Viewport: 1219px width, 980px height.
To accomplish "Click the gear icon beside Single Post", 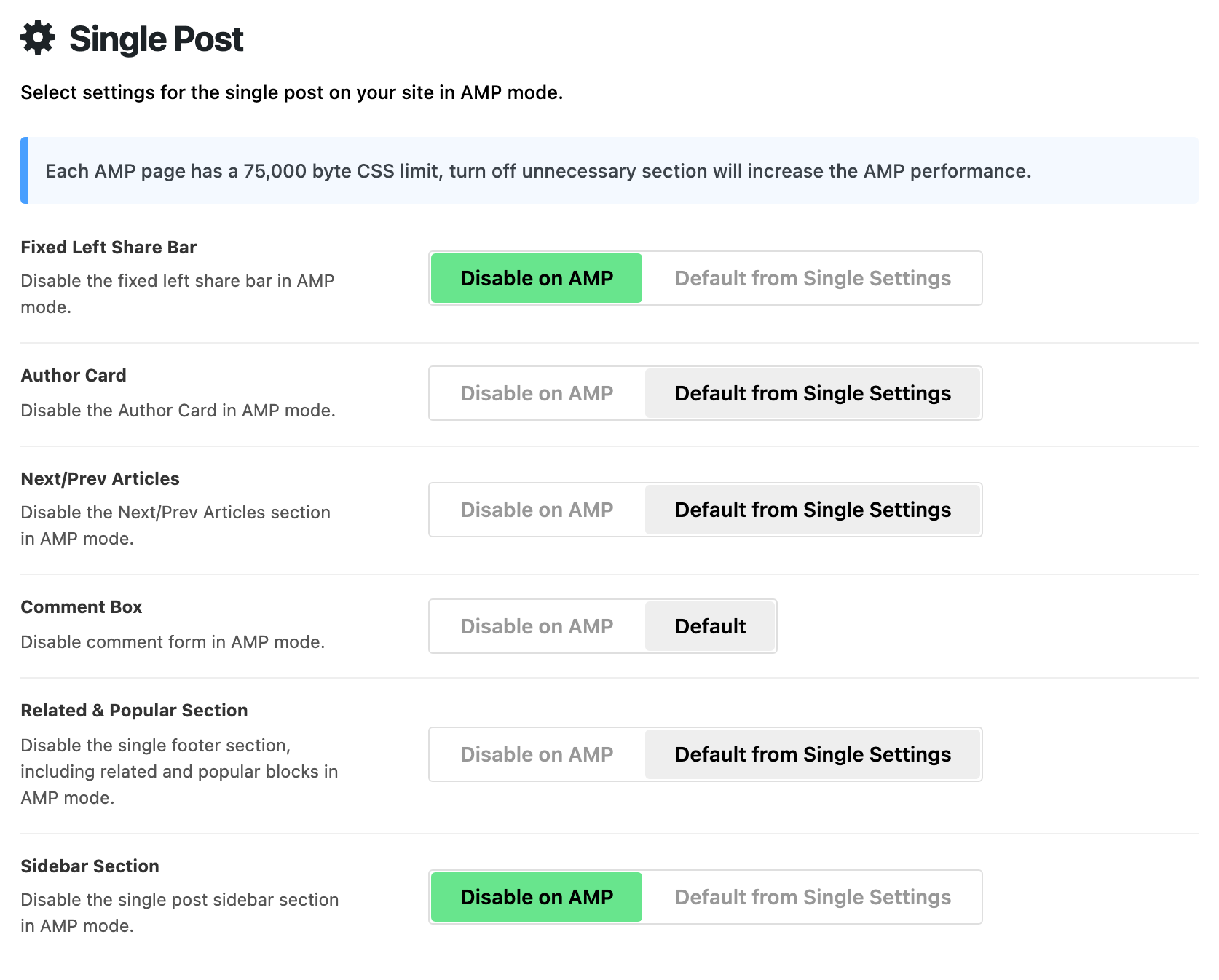I will 38,38.
